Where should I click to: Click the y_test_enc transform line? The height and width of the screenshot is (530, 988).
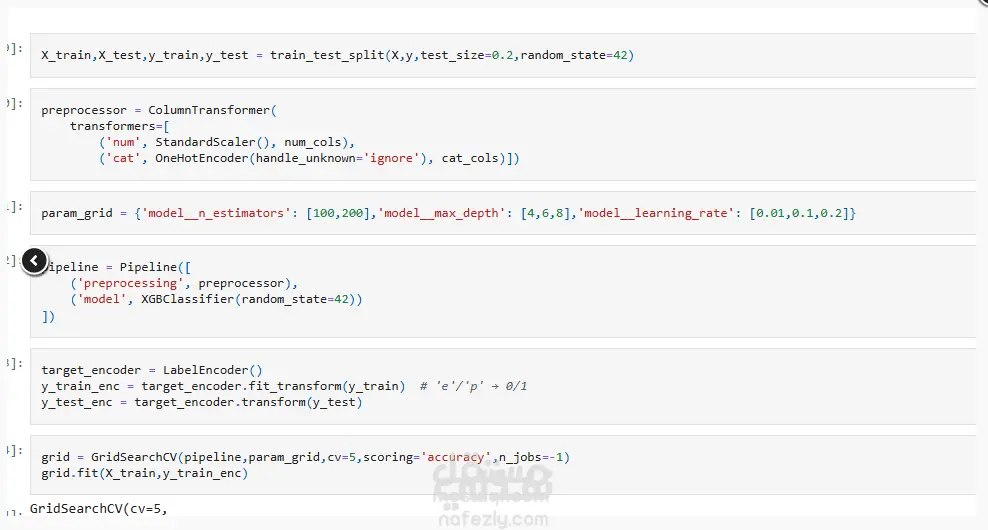(x=202, y=402)
